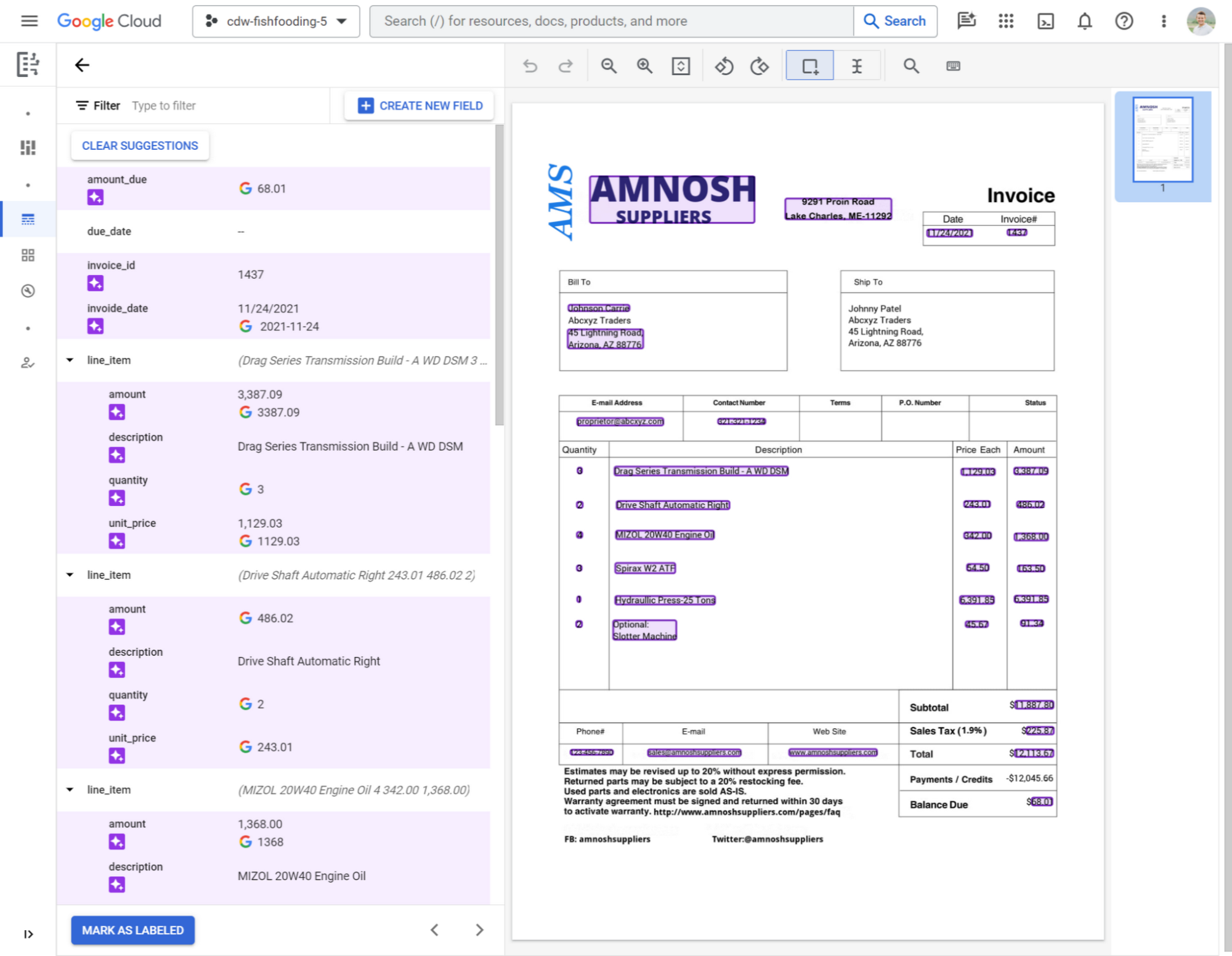The image size is (1232, 956).
Task: Toggle the invoide_date suggestion sparkle icon
Action: [95, 326]
